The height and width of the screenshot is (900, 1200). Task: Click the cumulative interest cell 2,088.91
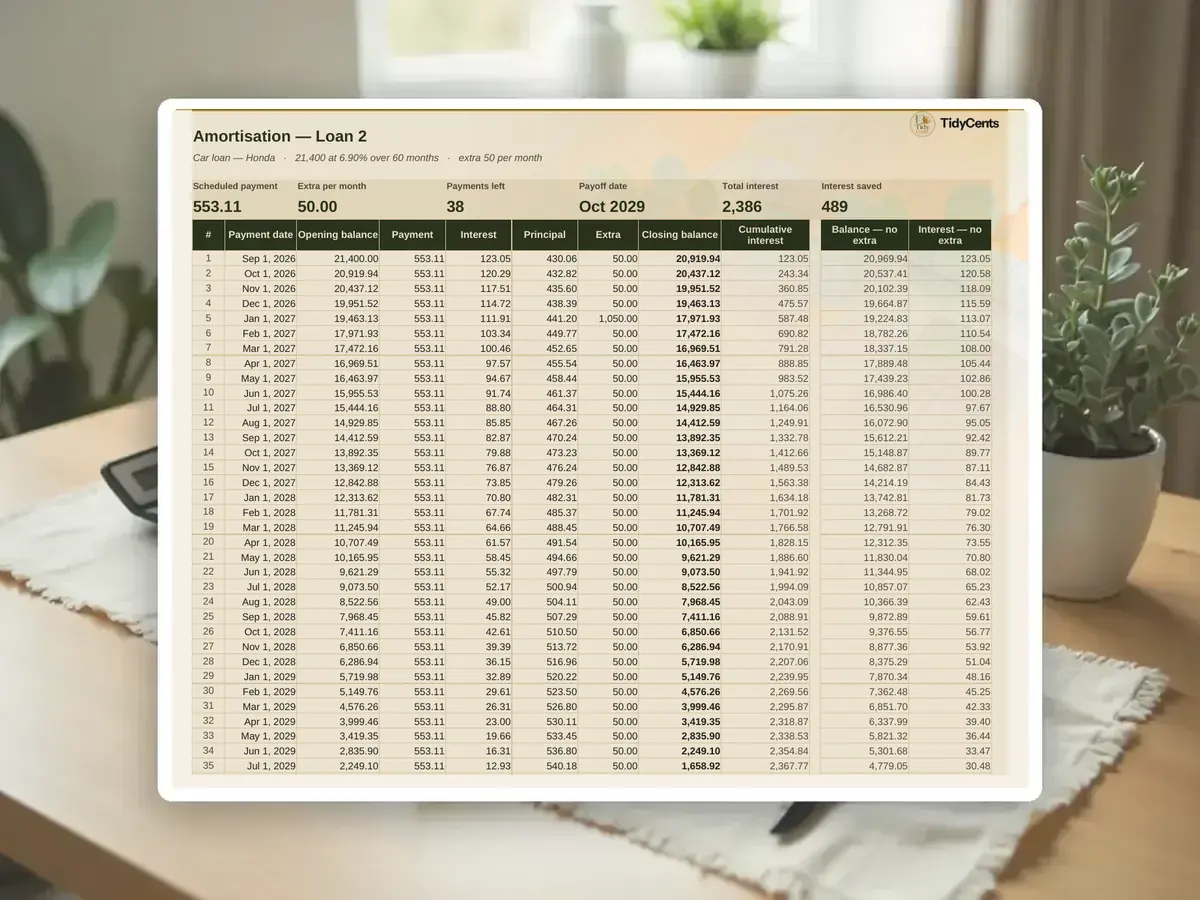(x=765, y=617)
